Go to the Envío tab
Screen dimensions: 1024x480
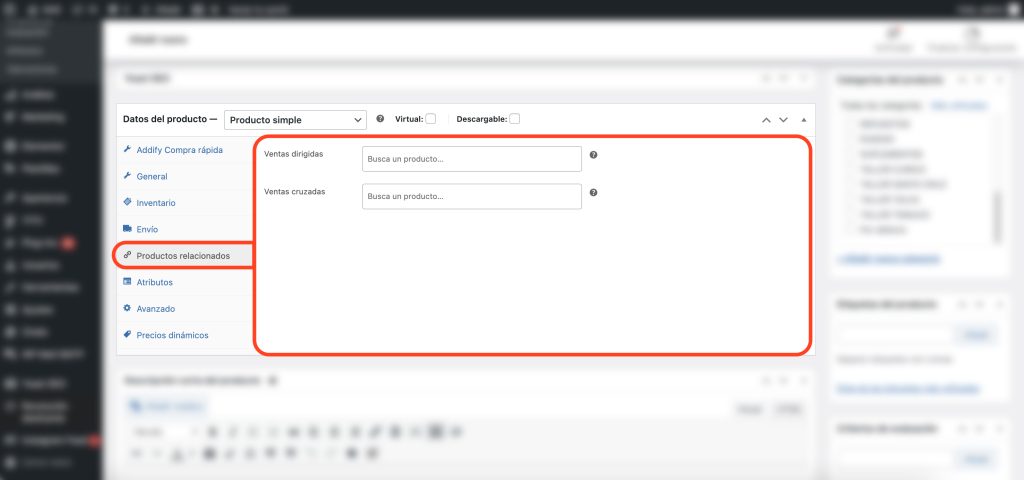147,229
